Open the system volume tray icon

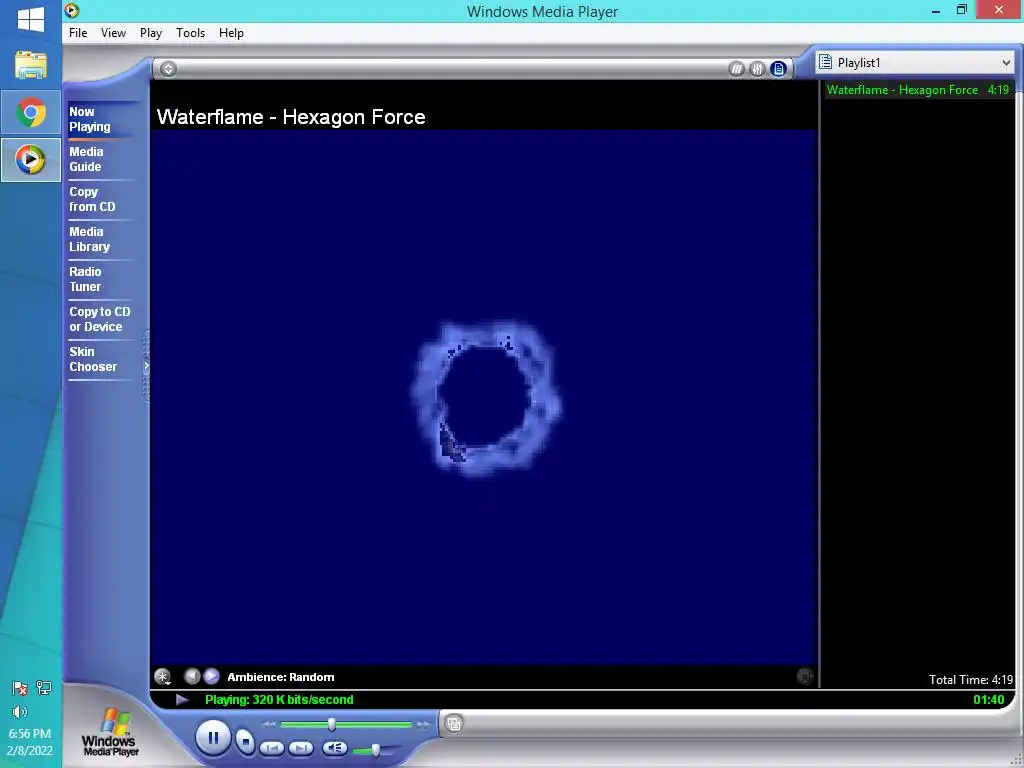pos(20,712)
